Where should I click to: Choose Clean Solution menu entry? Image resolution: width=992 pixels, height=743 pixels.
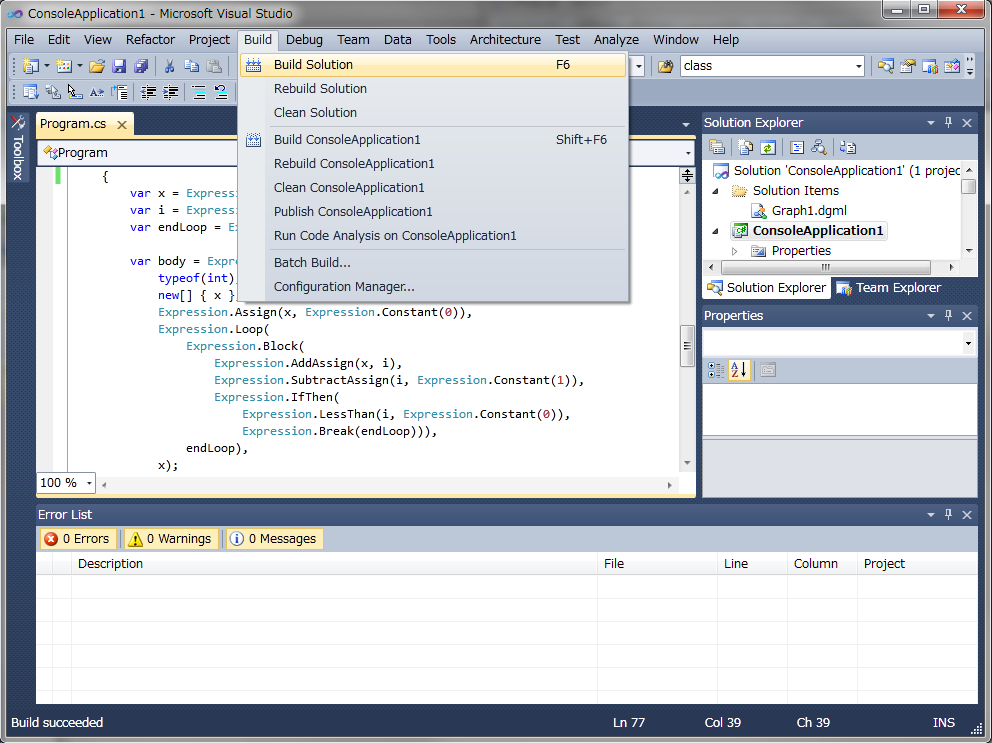click(x=315, y=113)
